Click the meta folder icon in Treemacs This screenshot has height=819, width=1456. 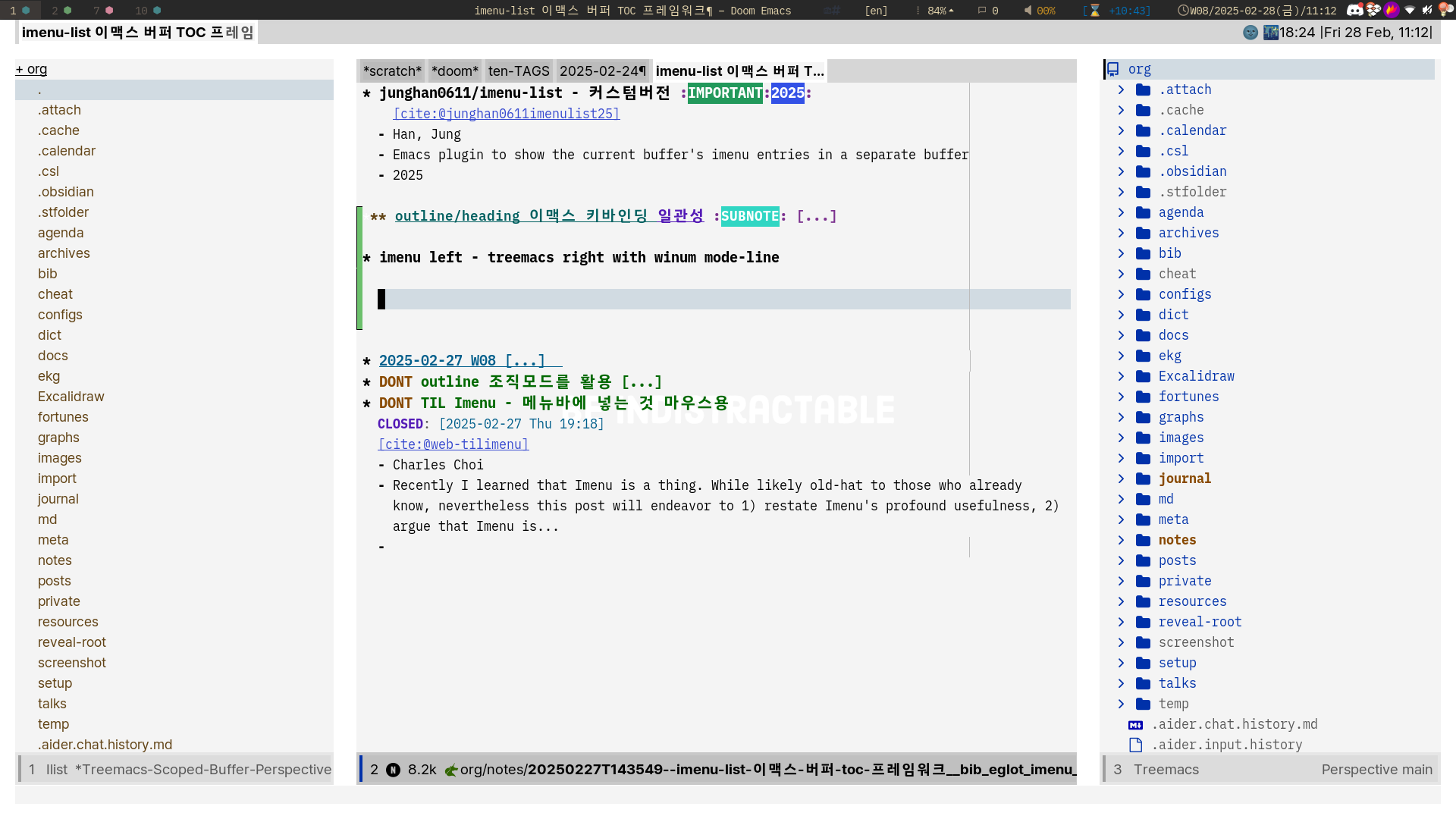pyautogui.click(x=1143, y=519)
